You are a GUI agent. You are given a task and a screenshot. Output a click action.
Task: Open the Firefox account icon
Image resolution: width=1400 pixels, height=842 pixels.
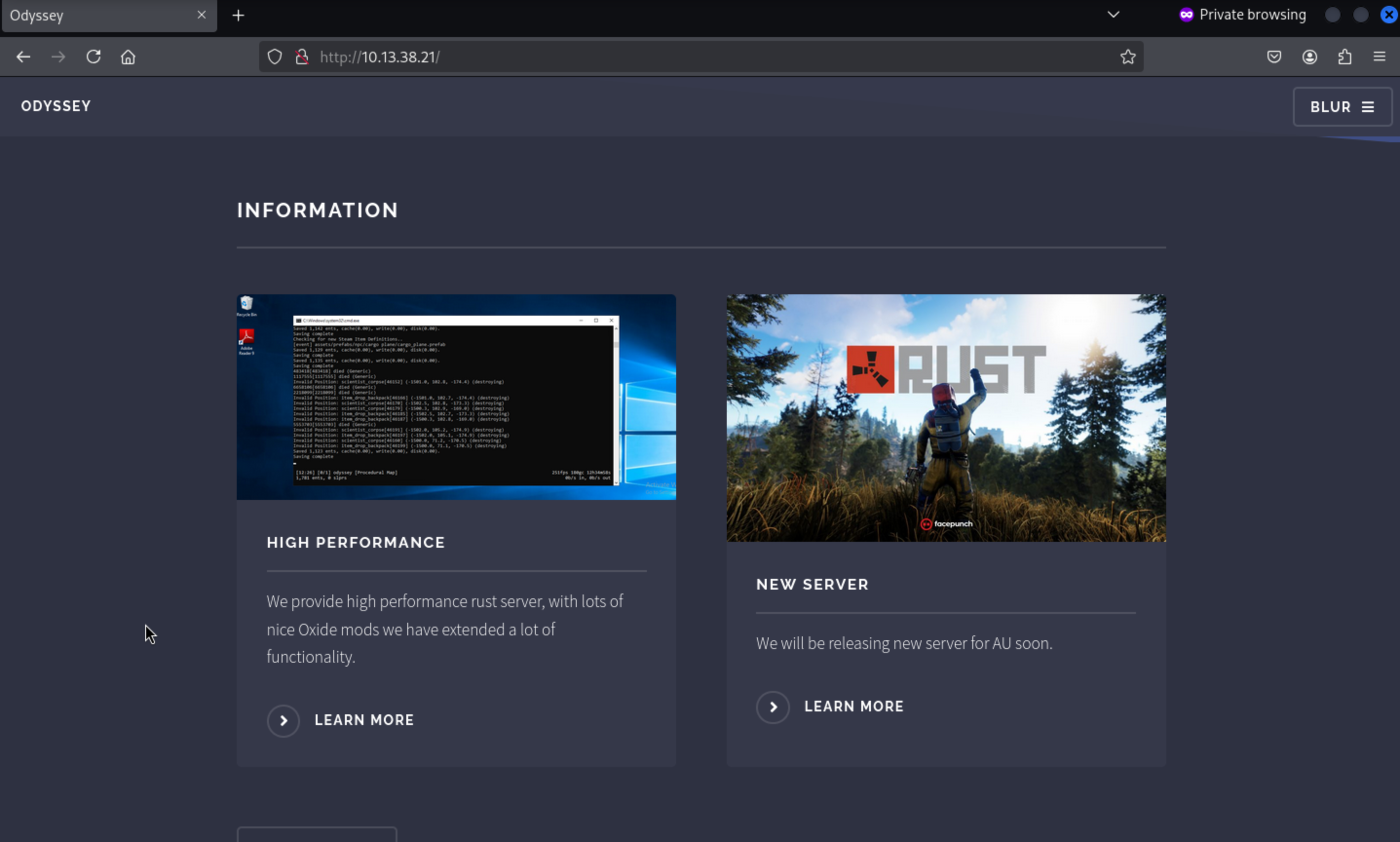[x=1309, y=57]
